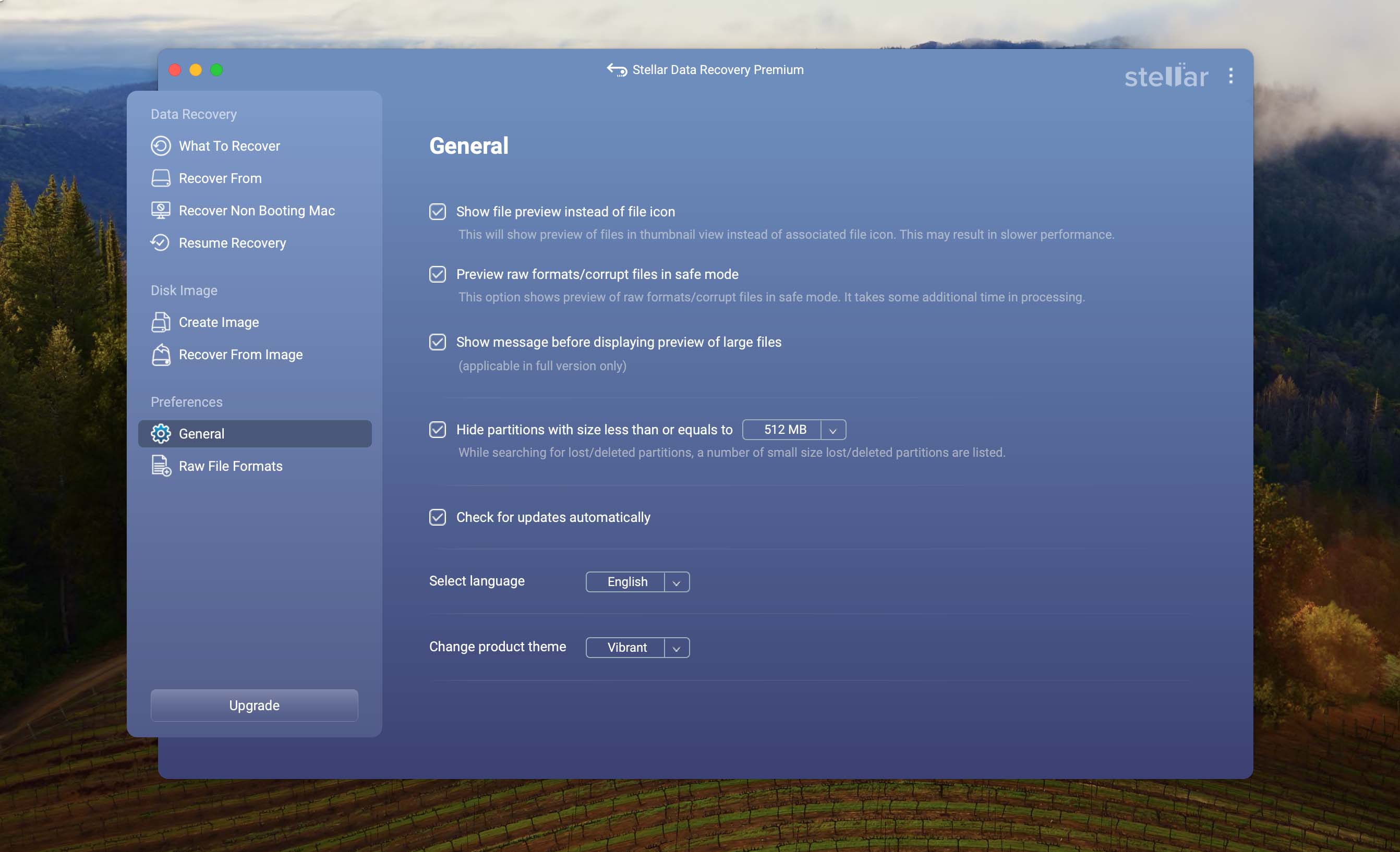1400x852 pixels.
Task: Click the thumbnail view slower performance description
Action: click(787, 235)
